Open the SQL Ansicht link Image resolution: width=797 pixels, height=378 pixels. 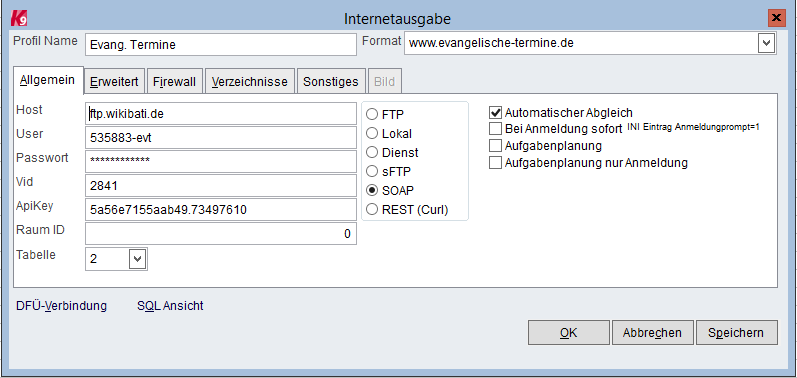coord(170,306)
